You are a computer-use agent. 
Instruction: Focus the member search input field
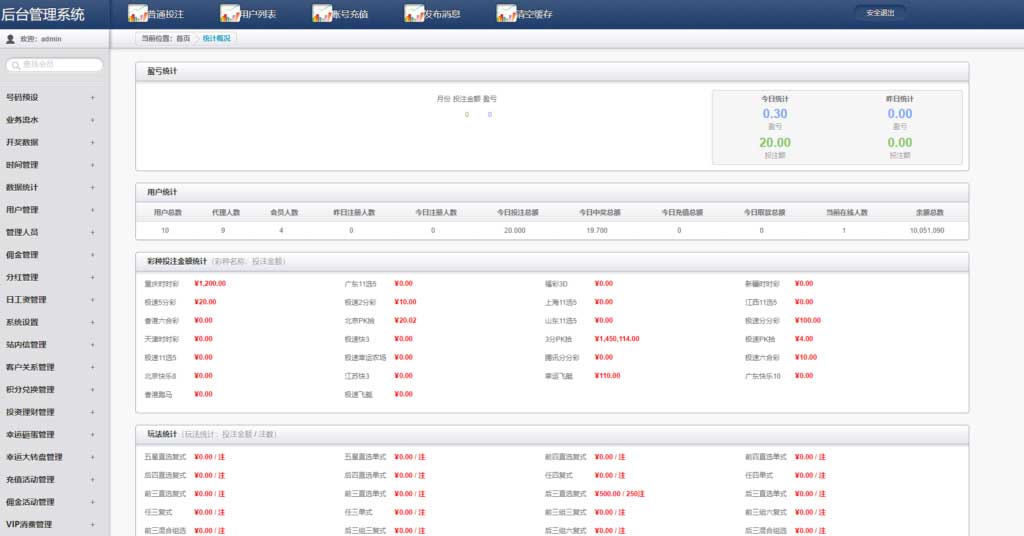pyautogui.click(x=55, y=65)
